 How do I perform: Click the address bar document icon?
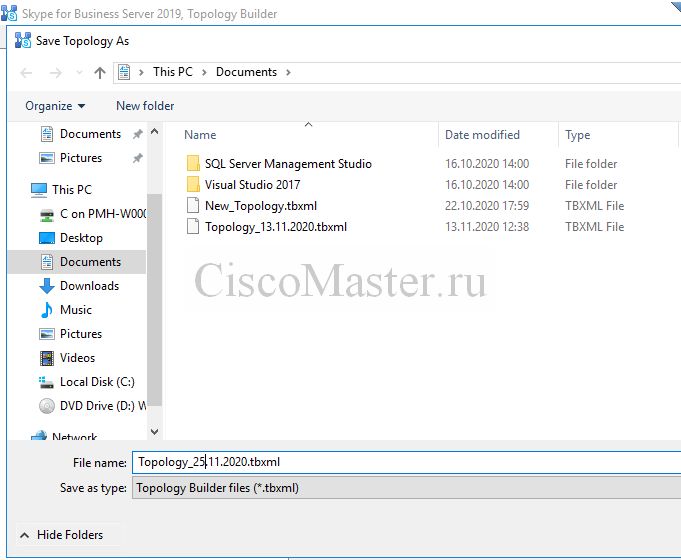[124, 72]
